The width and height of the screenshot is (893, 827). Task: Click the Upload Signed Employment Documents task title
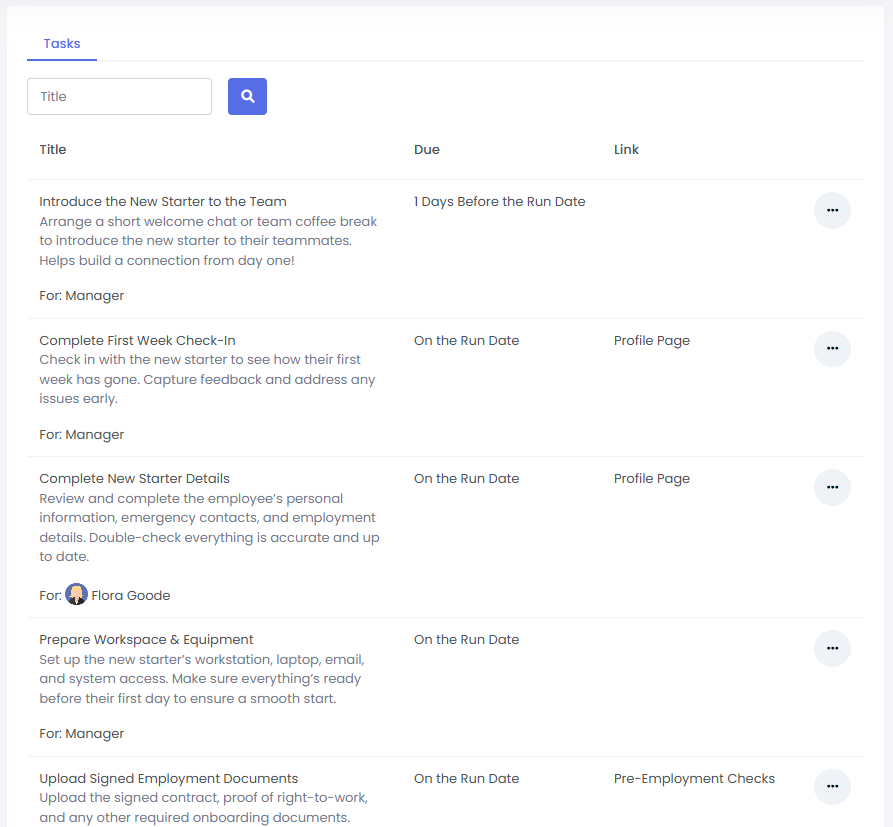168,778
